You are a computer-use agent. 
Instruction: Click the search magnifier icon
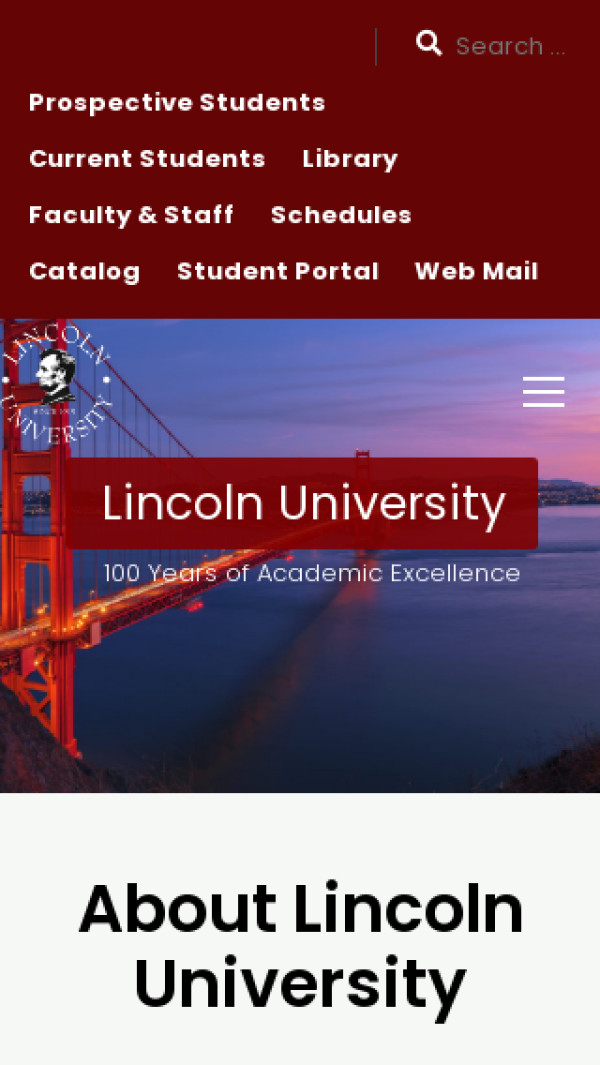coord(429,43)
